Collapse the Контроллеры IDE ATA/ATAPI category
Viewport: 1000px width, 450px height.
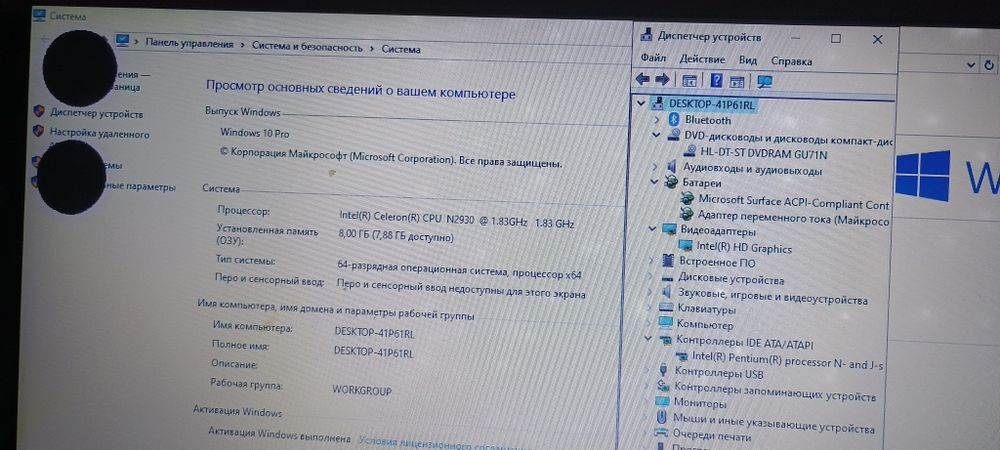[x=649, y=339]
